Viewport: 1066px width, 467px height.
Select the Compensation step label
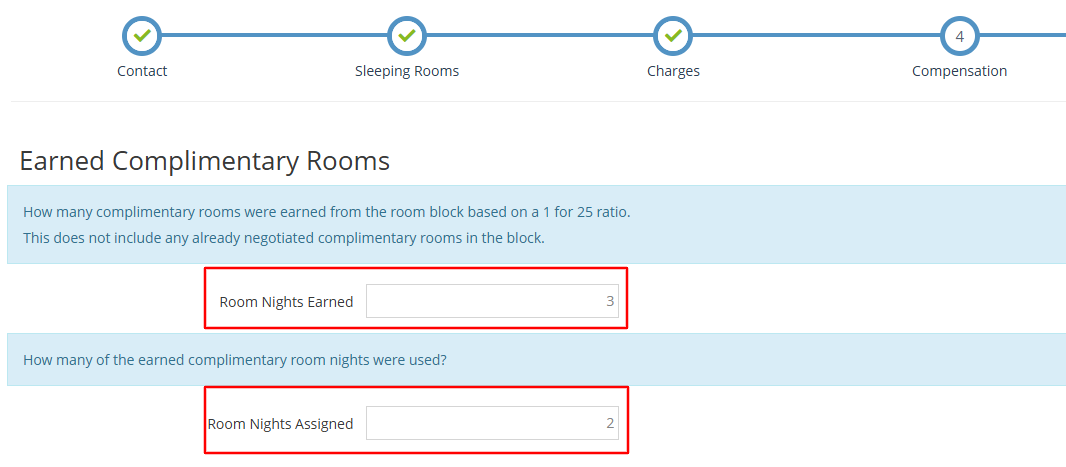[x=959, y=71]
